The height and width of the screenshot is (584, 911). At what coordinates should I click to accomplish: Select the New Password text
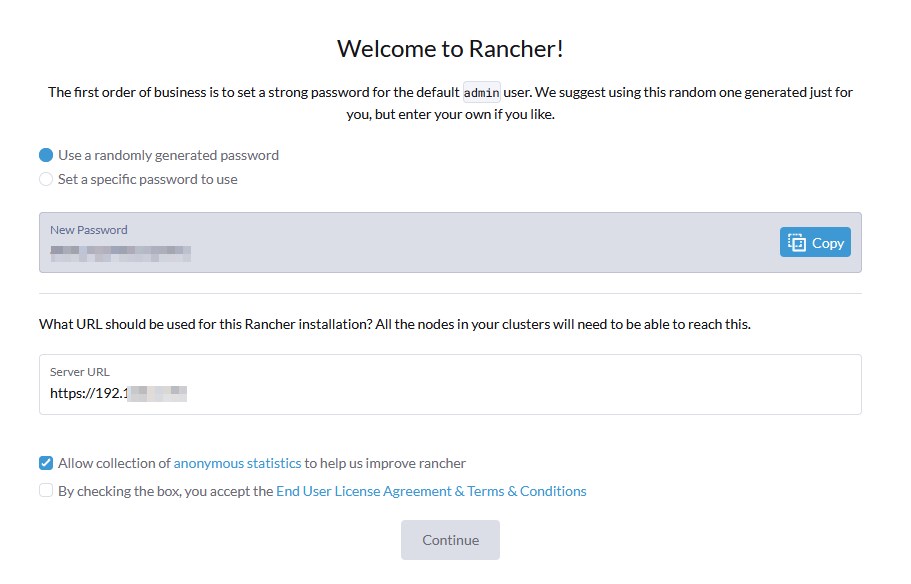pos(88,229)
